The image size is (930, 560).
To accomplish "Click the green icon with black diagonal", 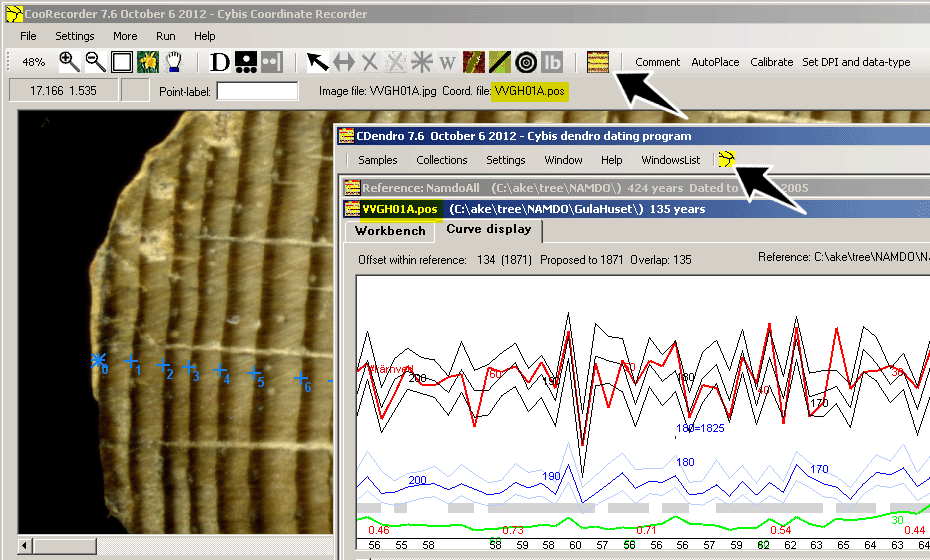I will pyautogui.click(x=499, y=62).
